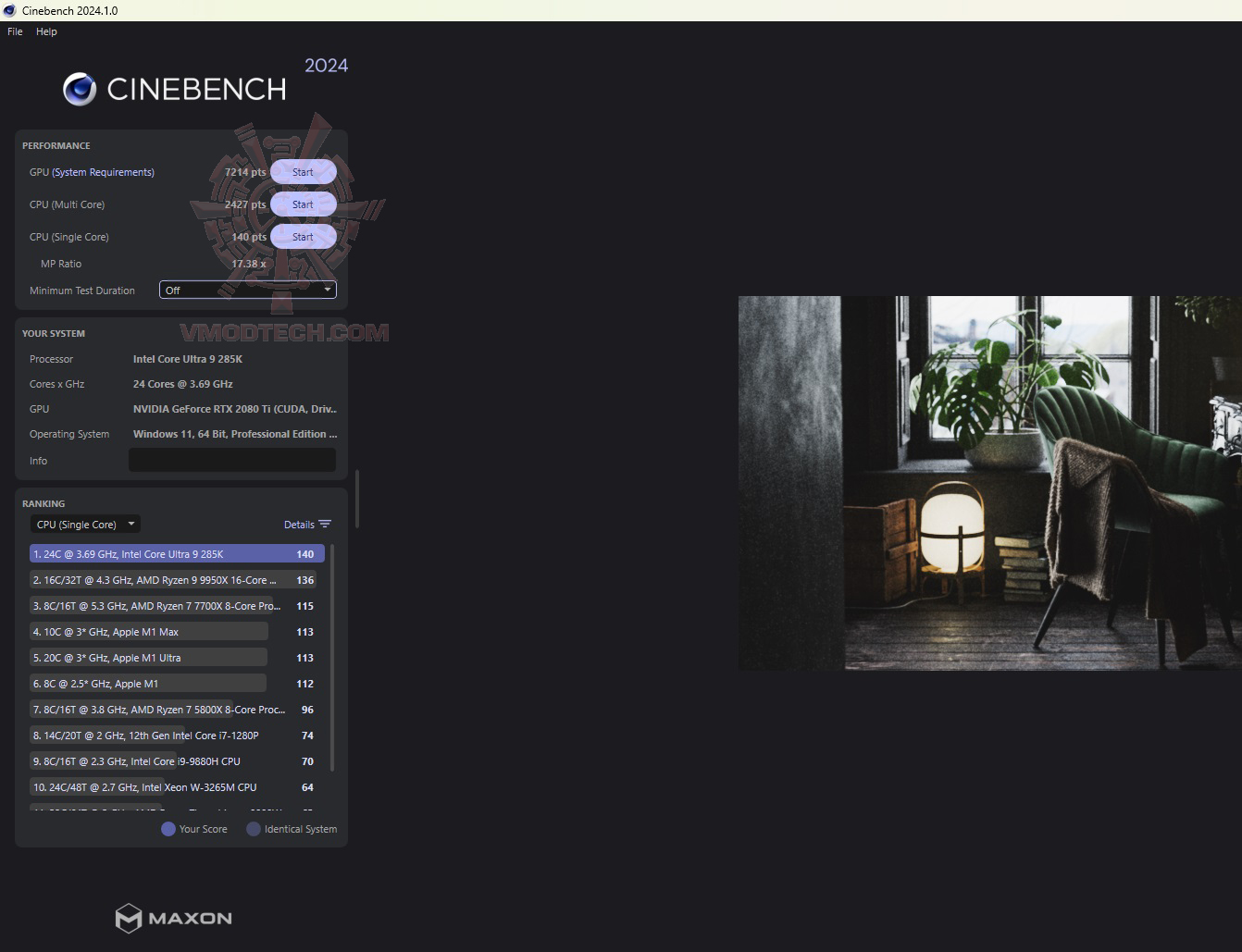Start the CPU Multi Core benchmark
The image size is (1242, 952).
303,204
